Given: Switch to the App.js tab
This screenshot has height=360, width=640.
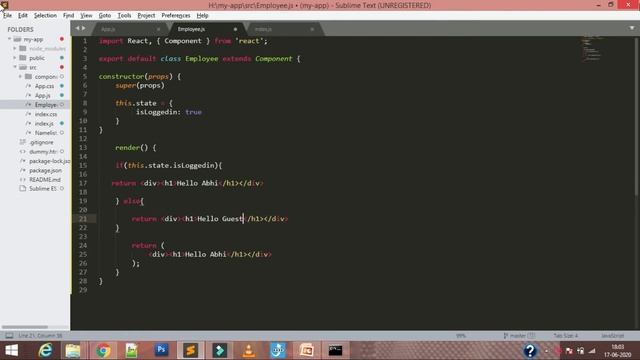Looking at the screenshot, I should (x=129, y=29).
